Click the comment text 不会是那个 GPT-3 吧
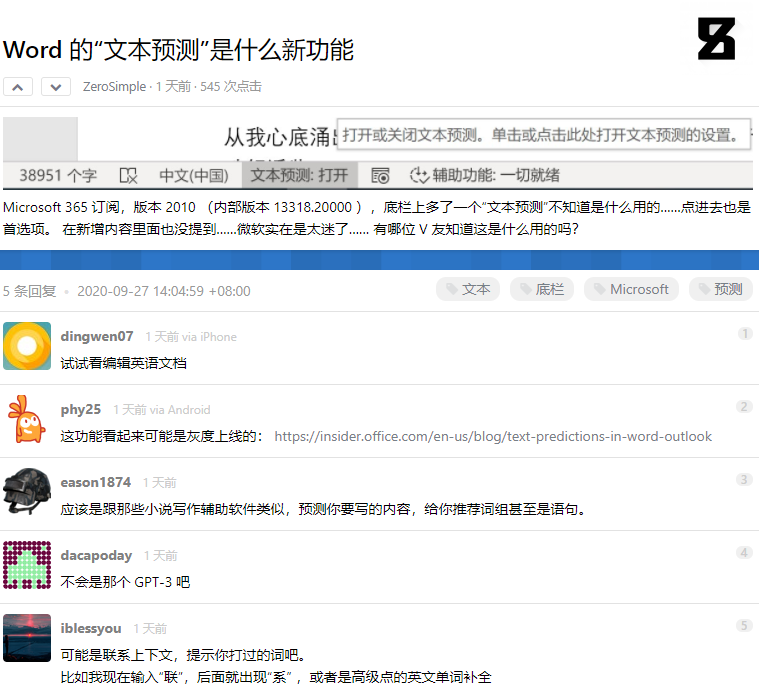 point(125,582)
